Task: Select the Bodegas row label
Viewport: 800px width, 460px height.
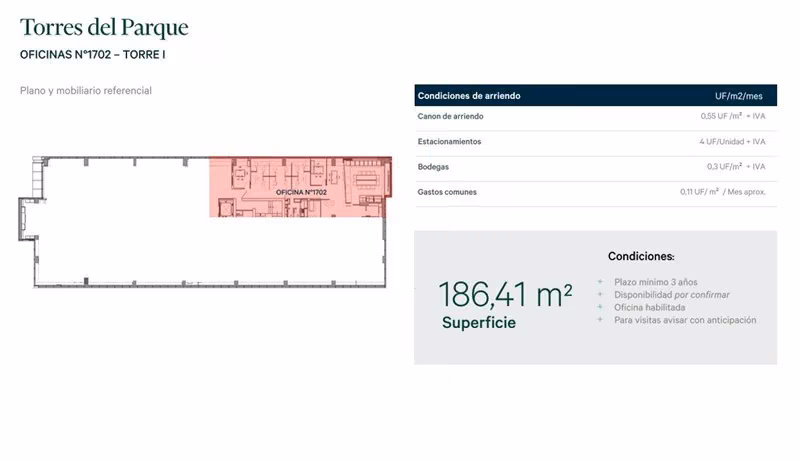Action: point(433,167)
